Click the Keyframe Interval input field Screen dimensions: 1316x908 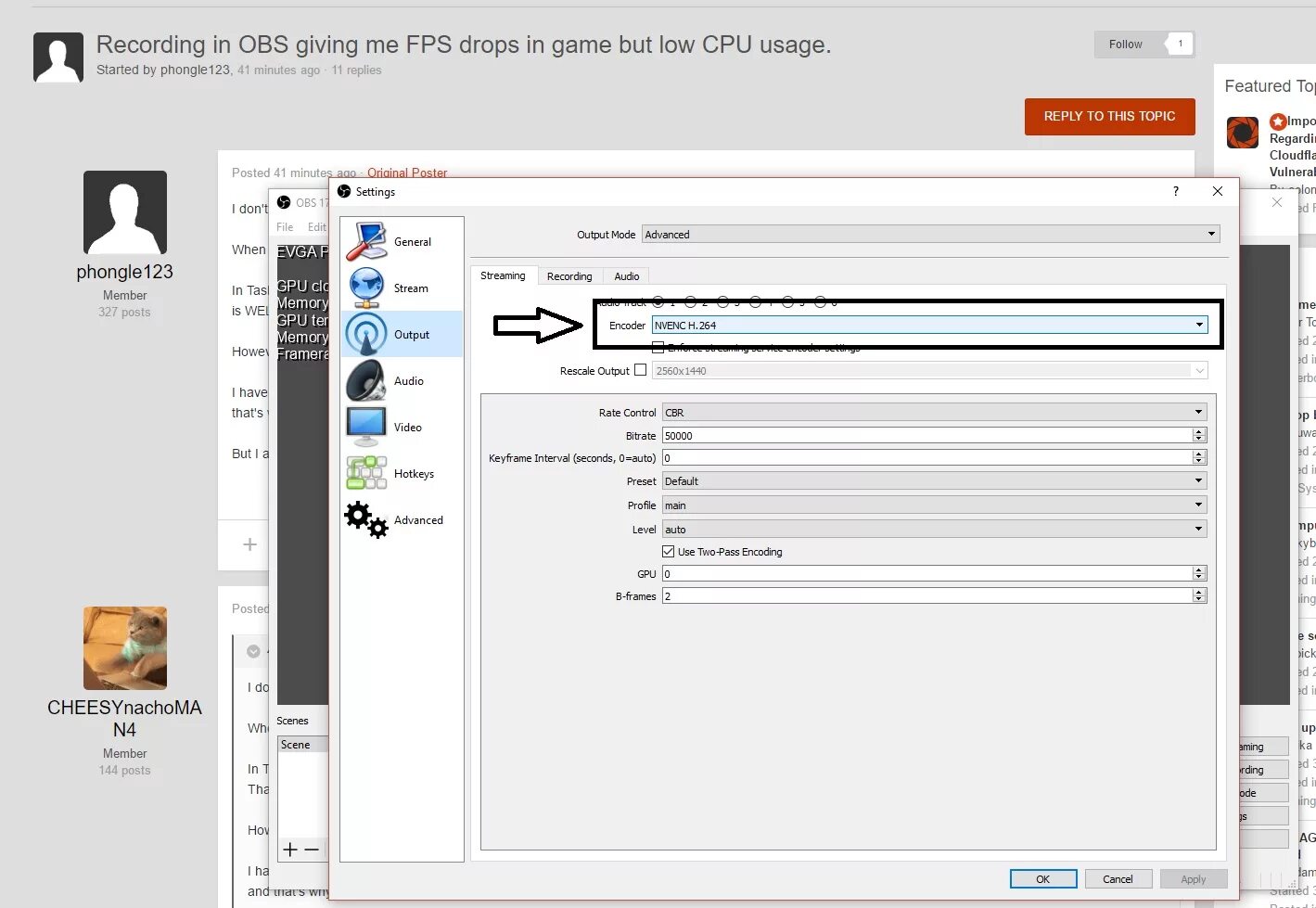click(x=927, y=458)
